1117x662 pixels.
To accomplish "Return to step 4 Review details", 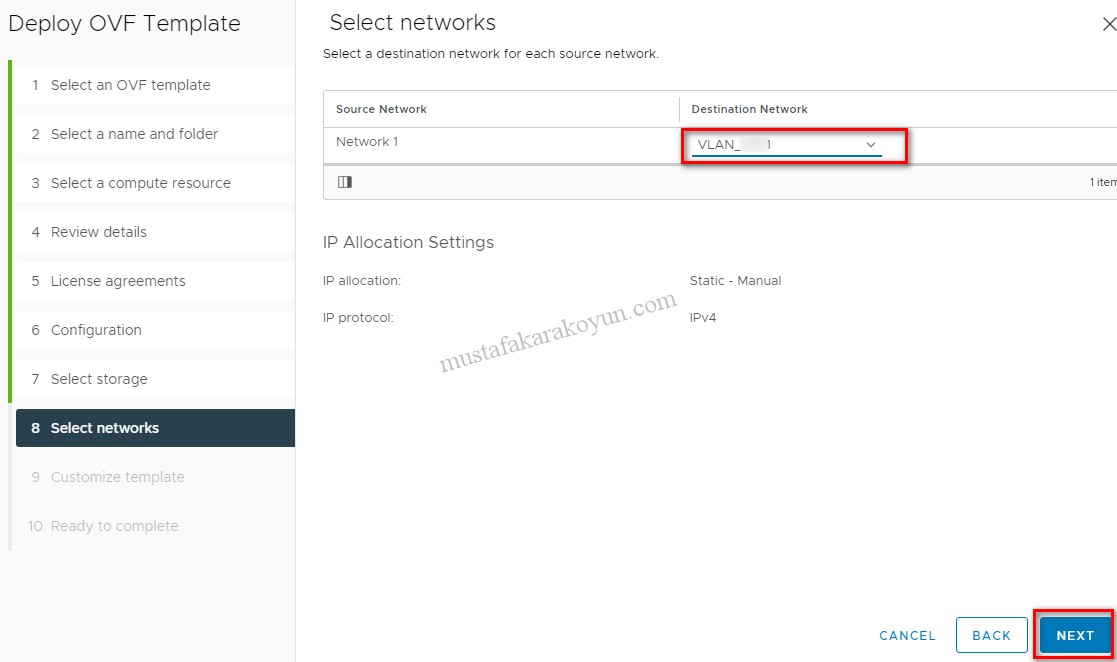I will tap(98, 232).
